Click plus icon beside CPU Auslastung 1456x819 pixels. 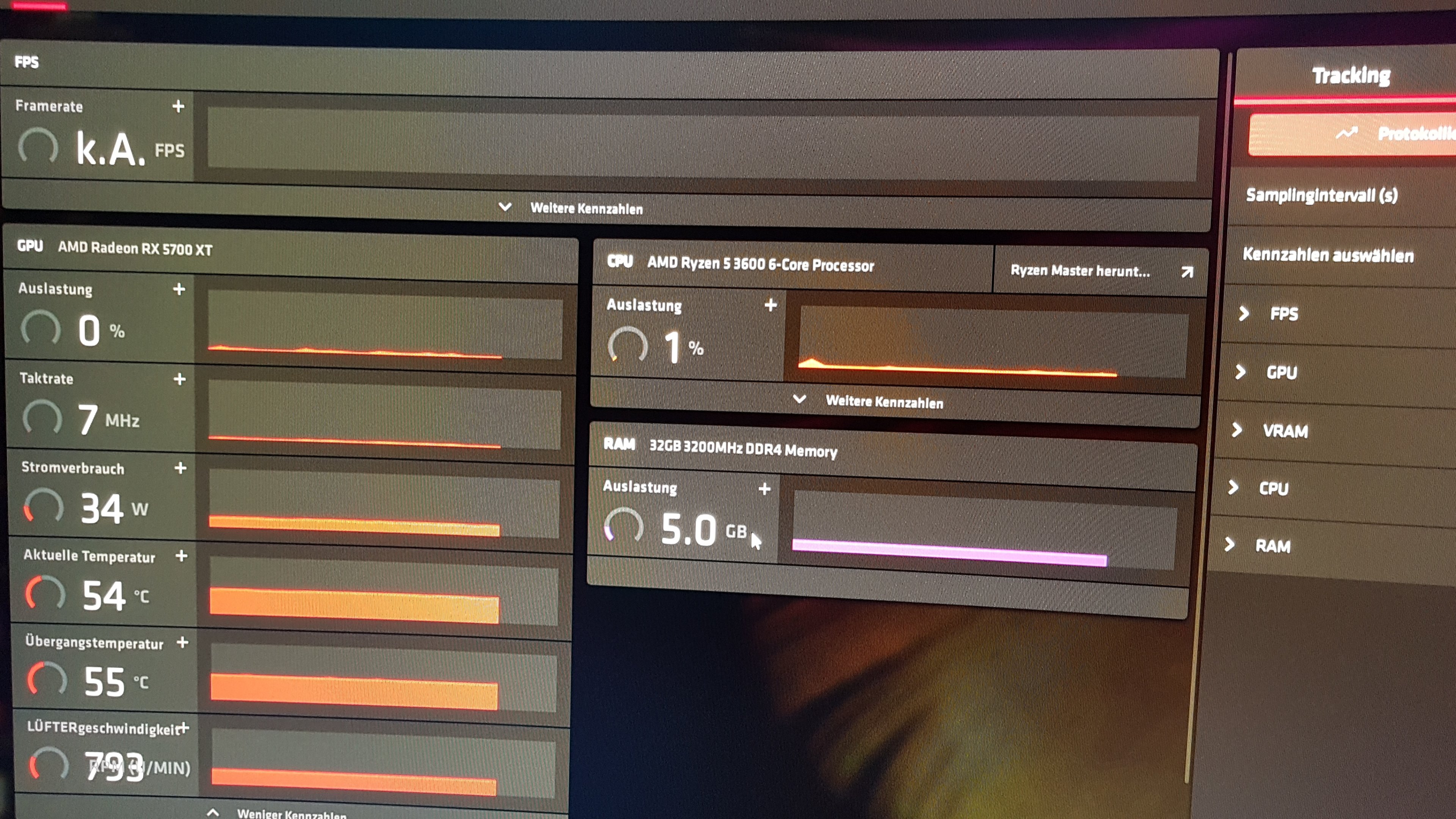[x=770, y=306]
